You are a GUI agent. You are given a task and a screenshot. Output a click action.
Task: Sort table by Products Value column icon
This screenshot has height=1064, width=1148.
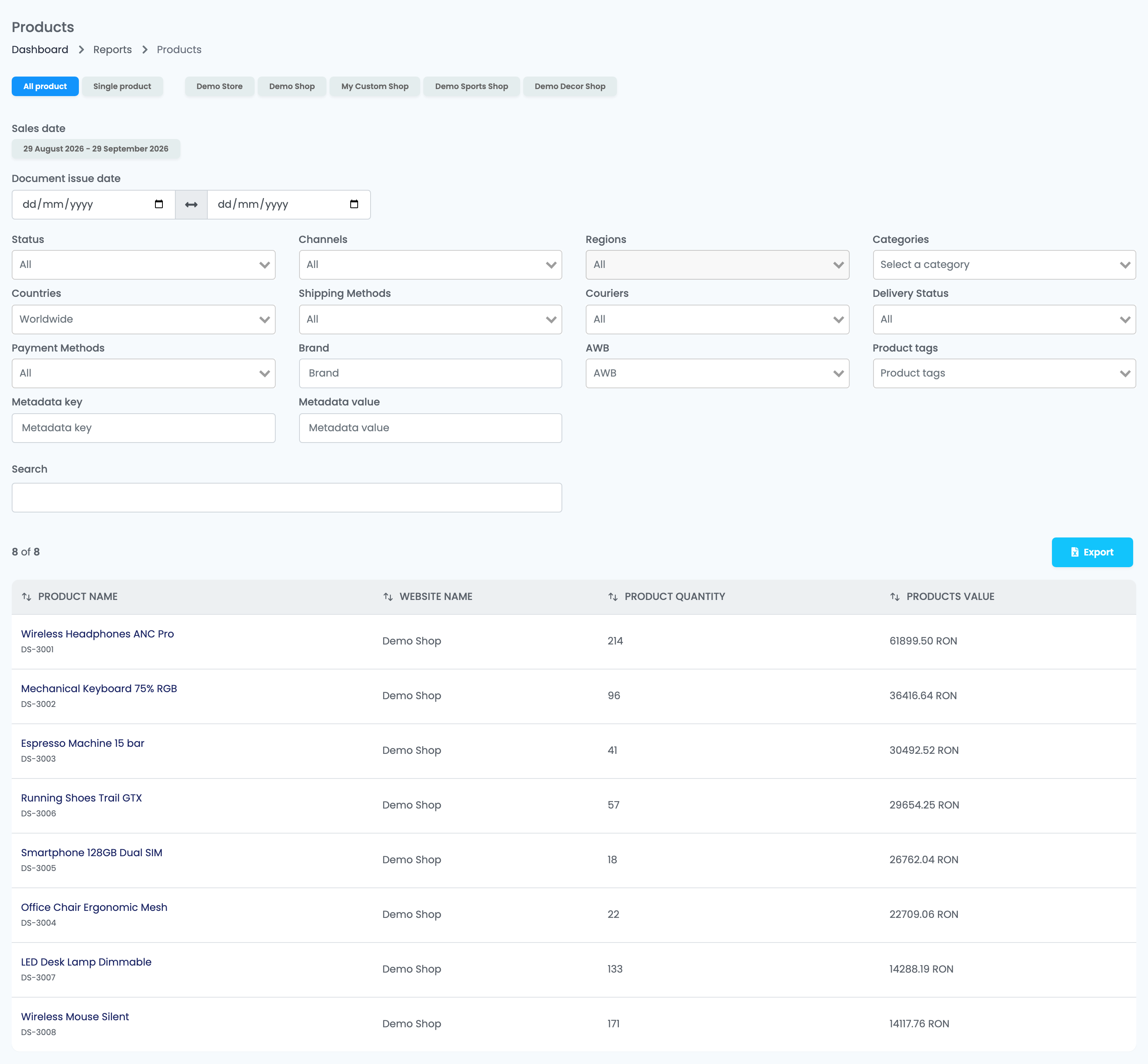point(895,596)
